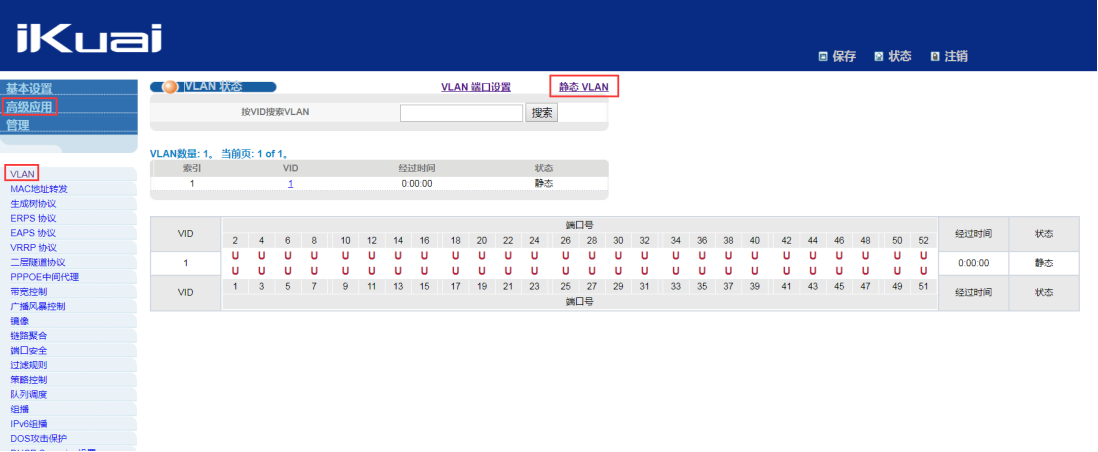
Task: Open the 静态 VLAN link
Action: point(583,87)
